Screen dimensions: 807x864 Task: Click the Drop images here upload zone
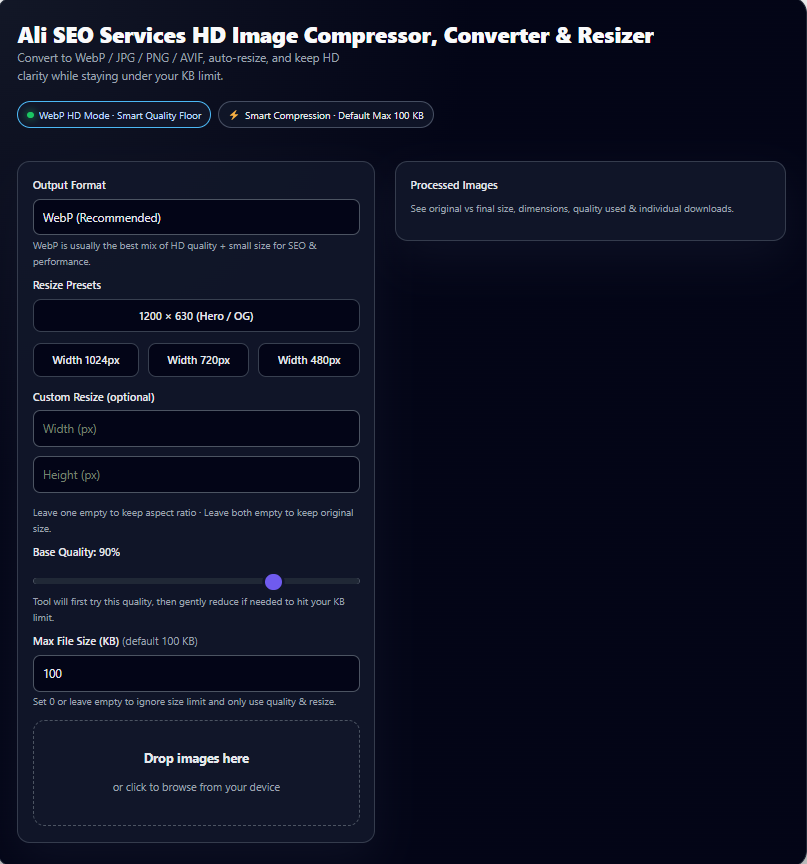click(196, 772)
